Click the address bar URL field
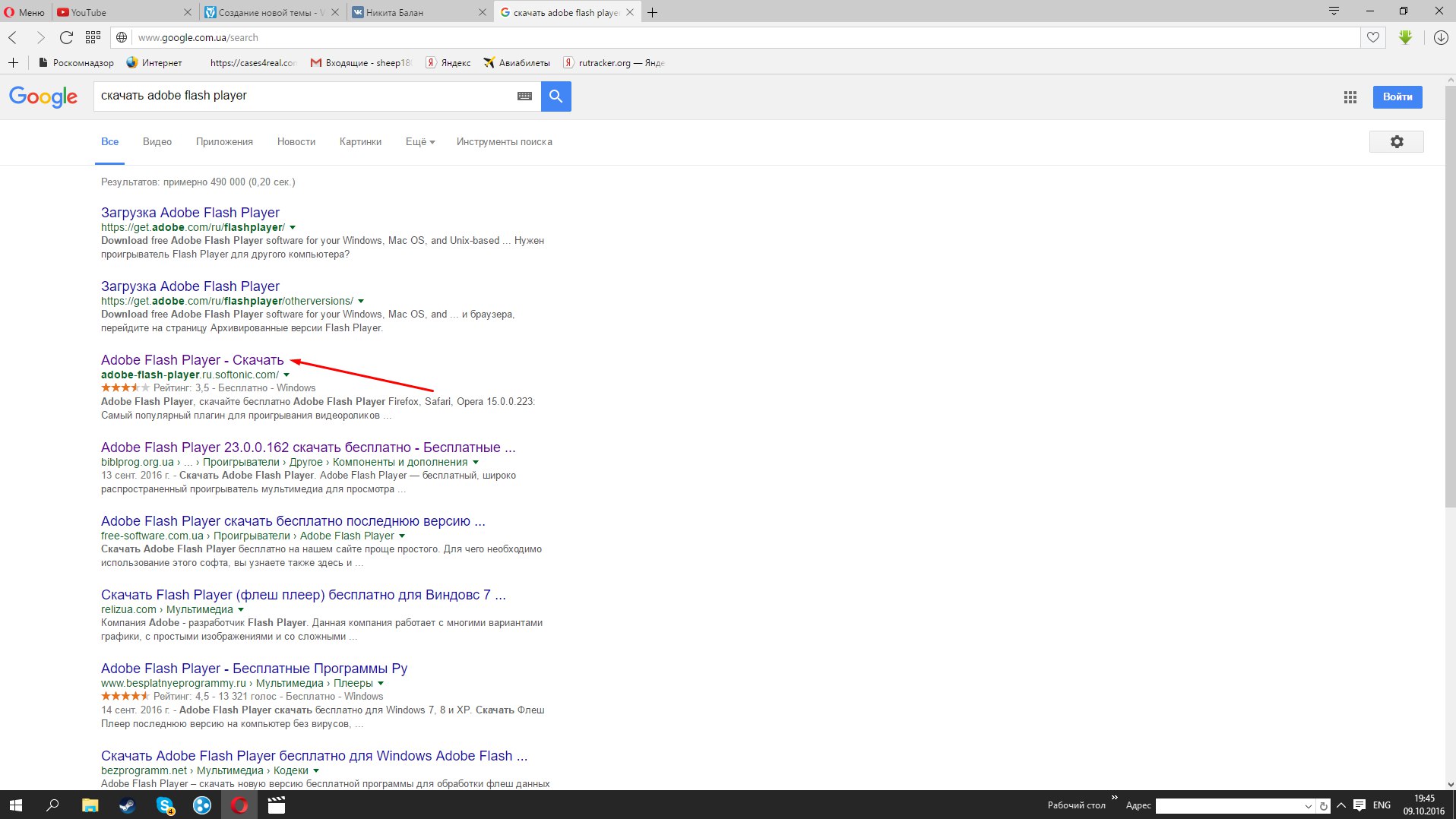 745,37
